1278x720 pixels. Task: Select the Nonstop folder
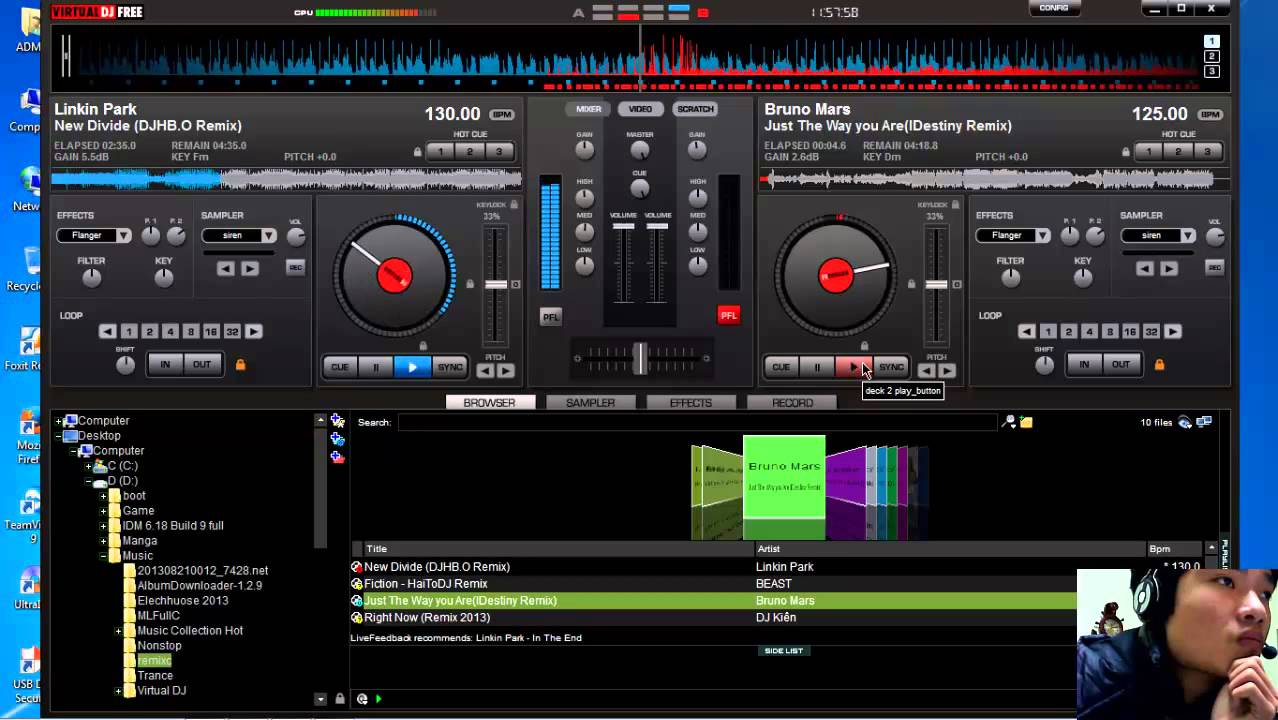159,646
